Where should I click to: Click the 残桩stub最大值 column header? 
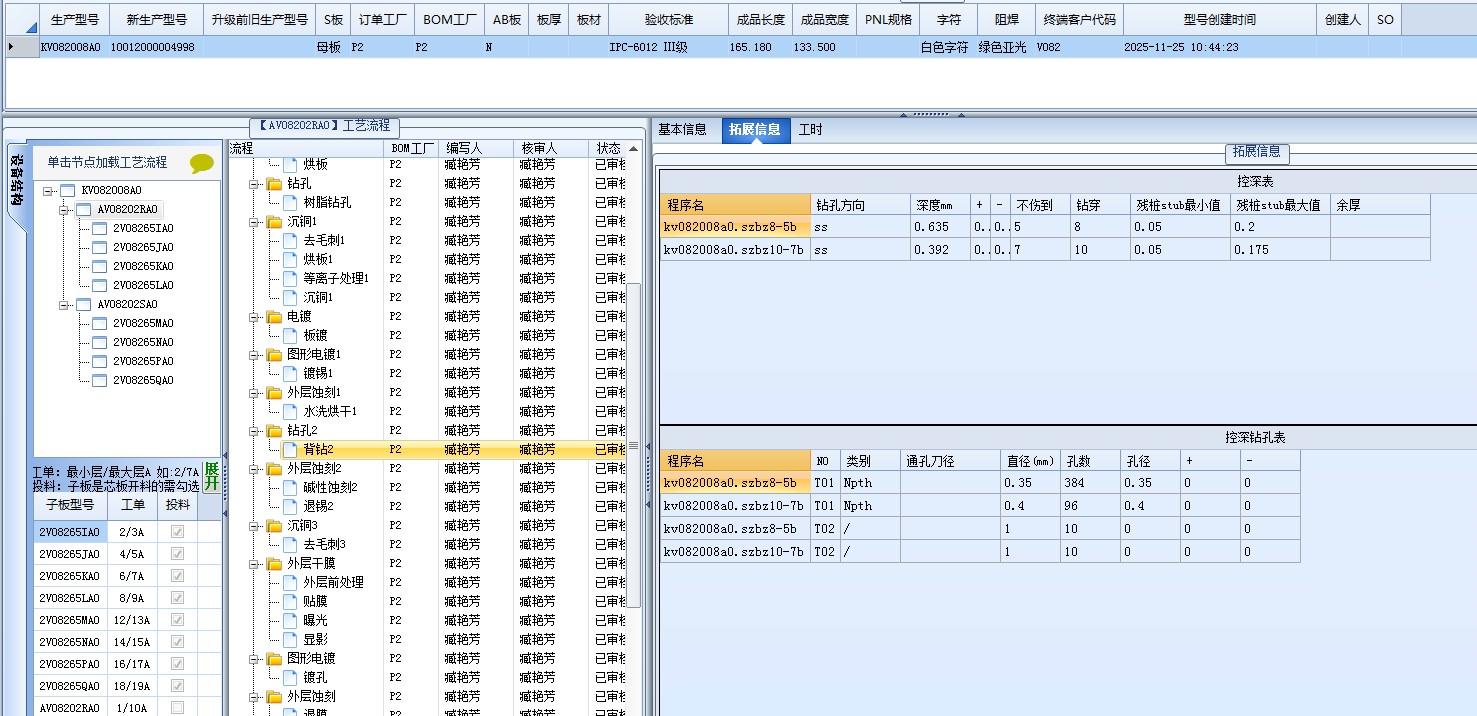click(1279, 205)
